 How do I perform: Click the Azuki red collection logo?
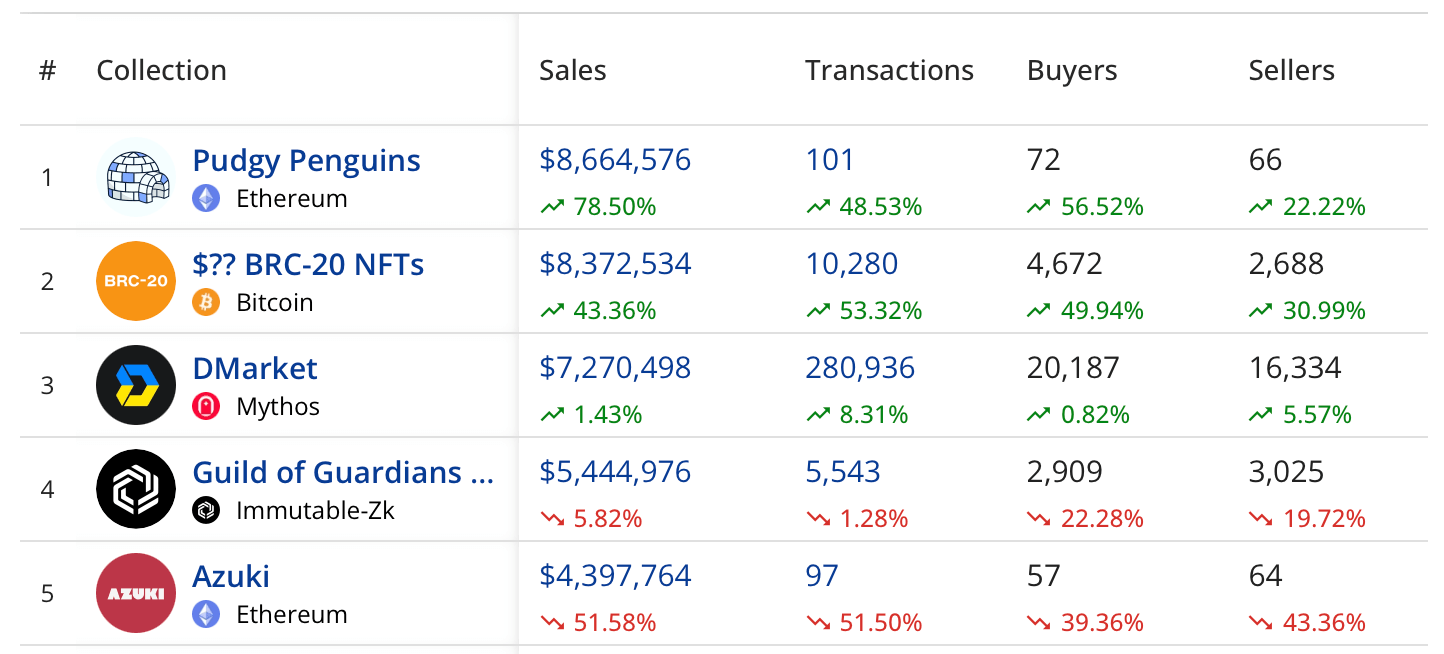click(x=135, y=593)
